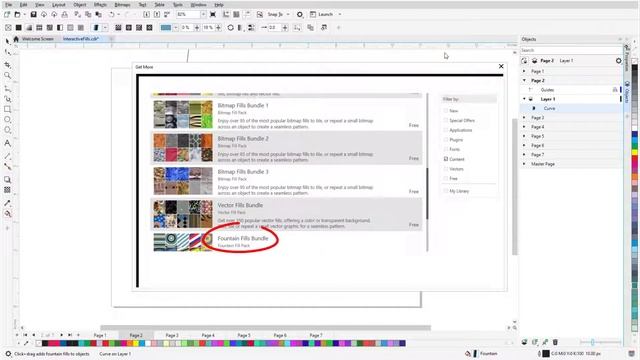640x360 pixels.
Task: Select the Artistic Media tool in toolbox
Action: [x=7, y=99]
